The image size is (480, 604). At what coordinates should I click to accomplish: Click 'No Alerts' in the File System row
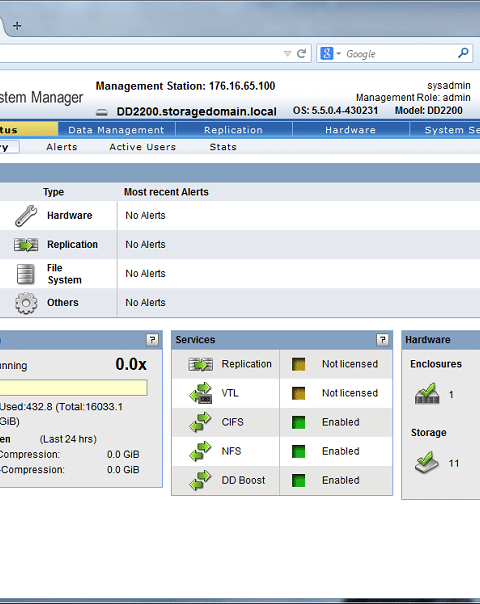(x=145, y=273)
